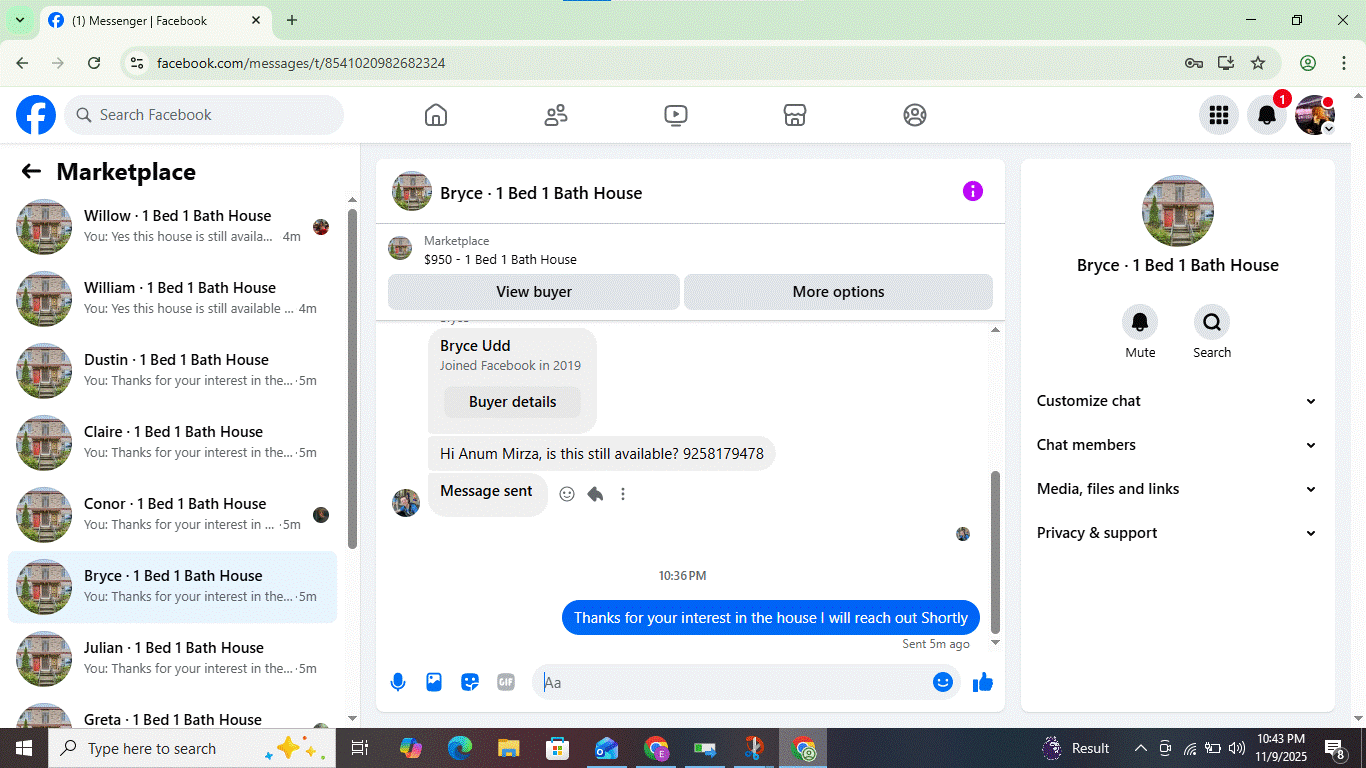Attach a file with the image icon
The height and width of the screenshot is (768, 1366).
pos(434,682)
